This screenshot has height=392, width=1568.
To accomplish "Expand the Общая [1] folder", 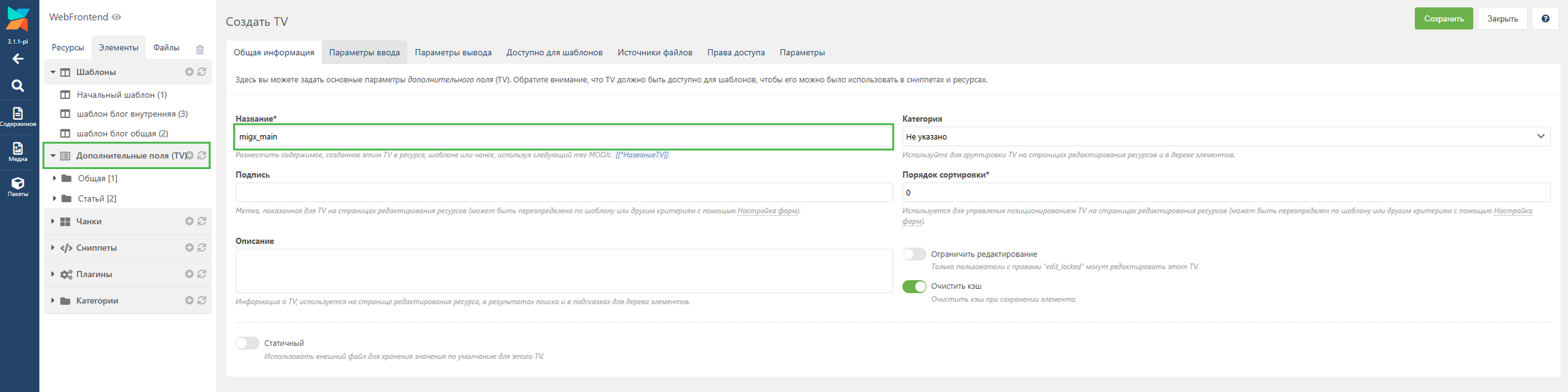I will tap(55, 178).
